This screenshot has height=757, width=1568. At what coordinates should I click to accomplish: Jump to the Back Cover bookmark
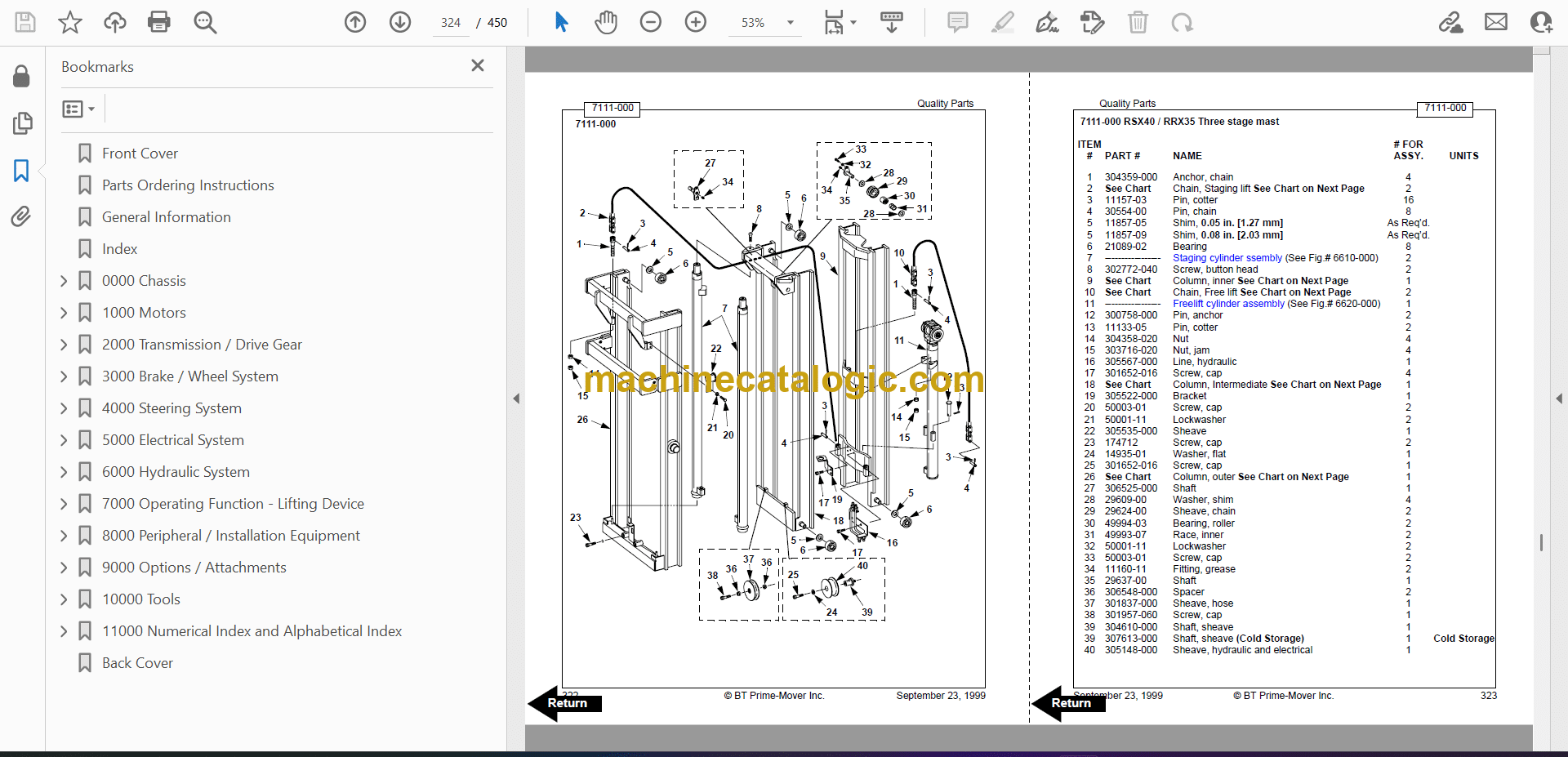[137, 663]
